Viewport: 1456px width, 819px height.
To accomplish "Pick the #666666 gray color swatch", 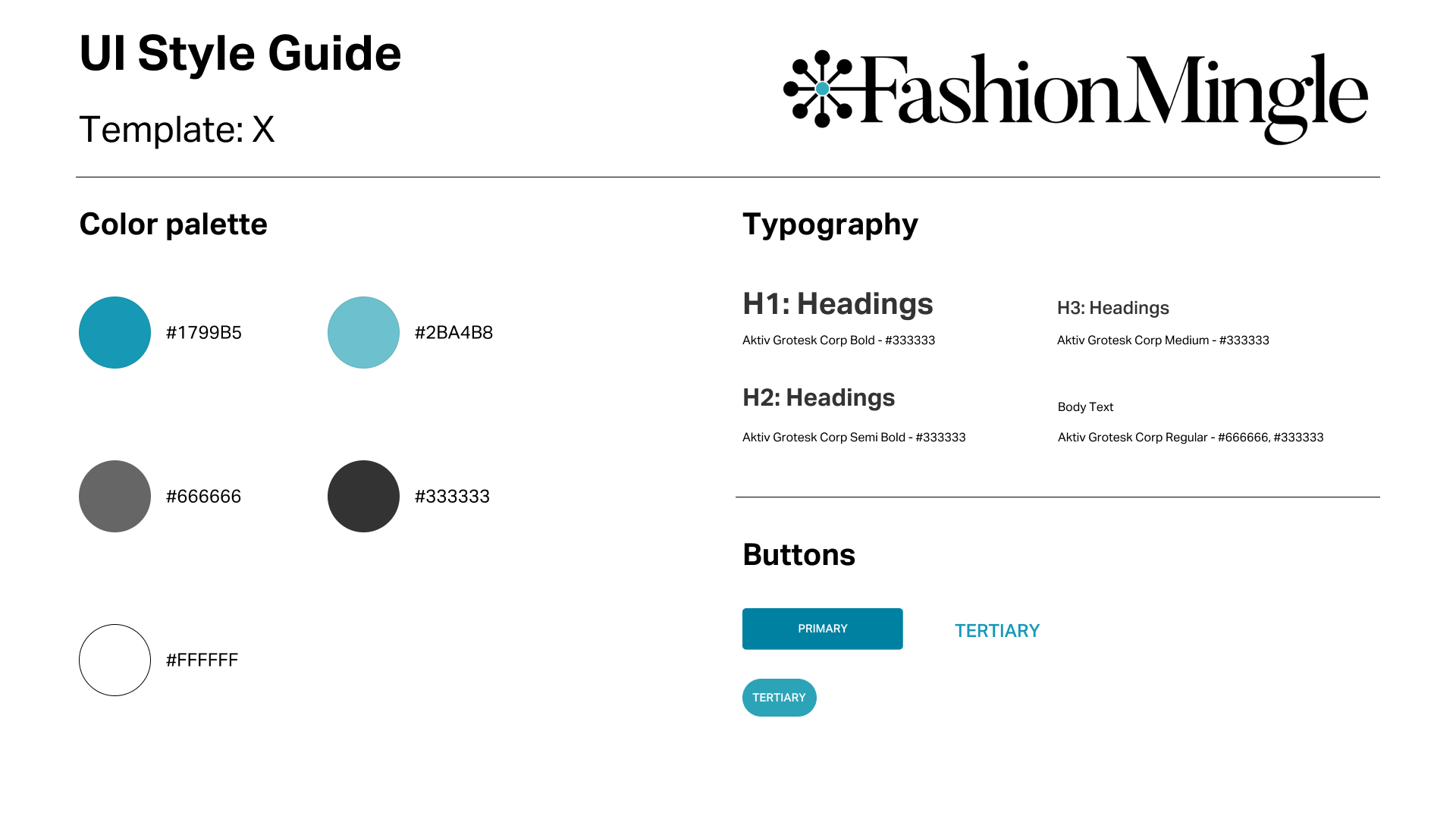I will 115,496.
